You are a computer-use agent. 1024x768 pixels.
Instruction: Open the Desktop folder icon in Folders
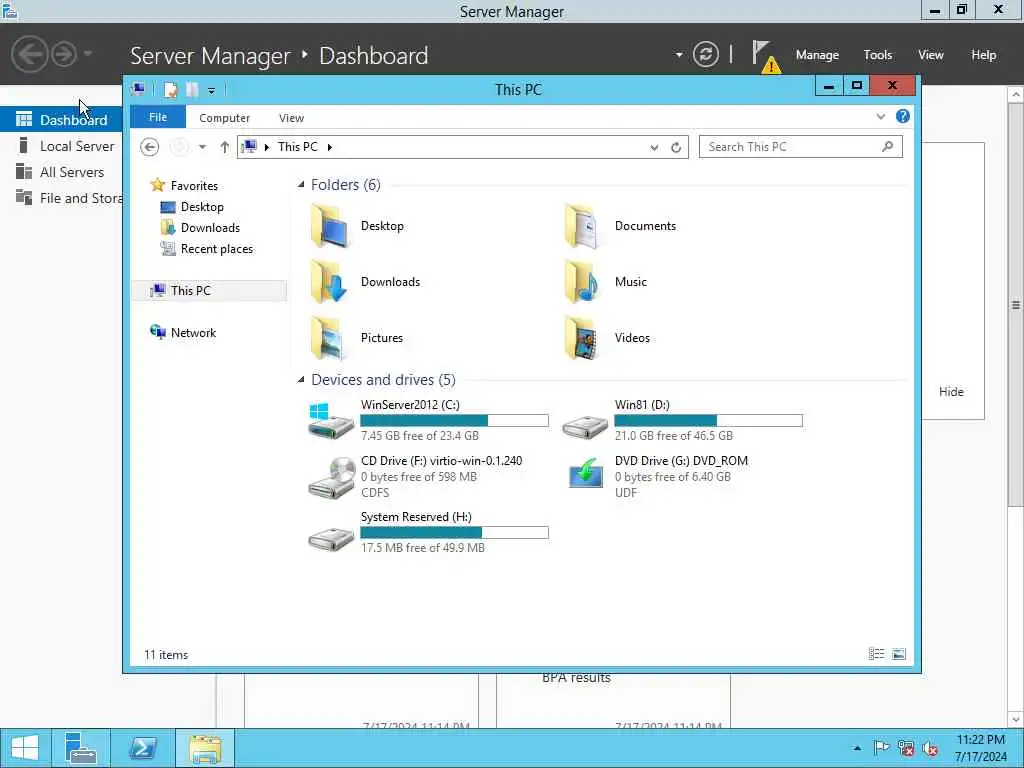pos(329,226)
